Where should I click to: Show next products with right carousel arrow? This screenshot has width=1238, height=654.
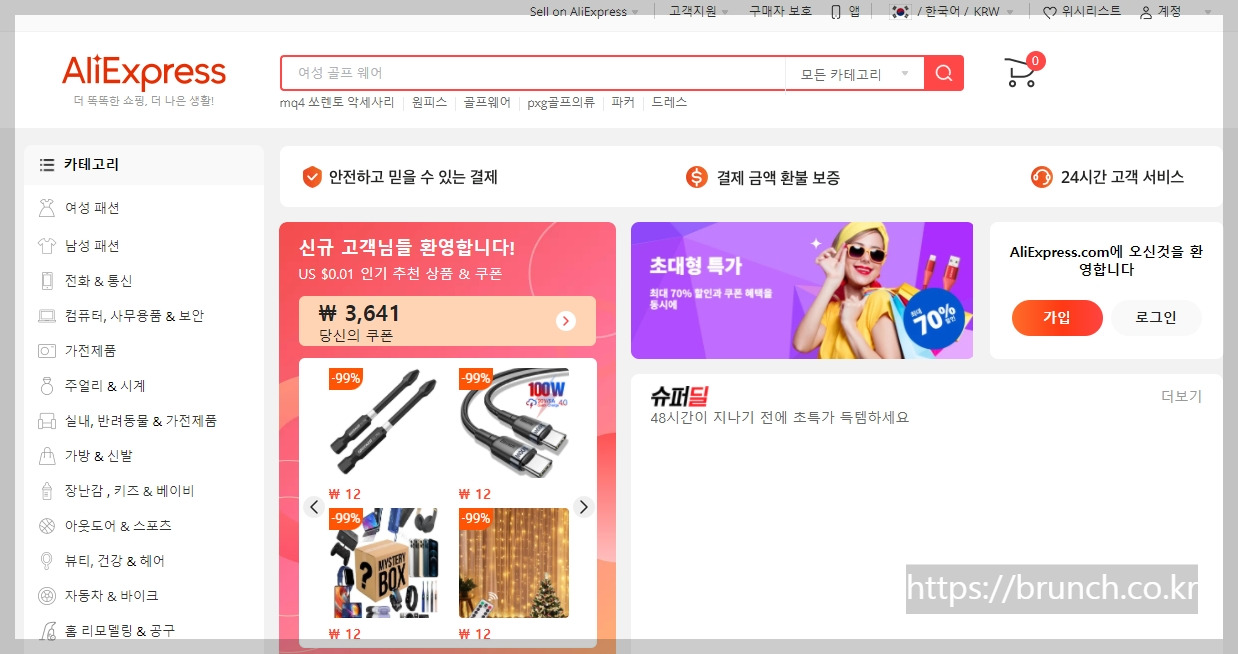tap(584, 507)
